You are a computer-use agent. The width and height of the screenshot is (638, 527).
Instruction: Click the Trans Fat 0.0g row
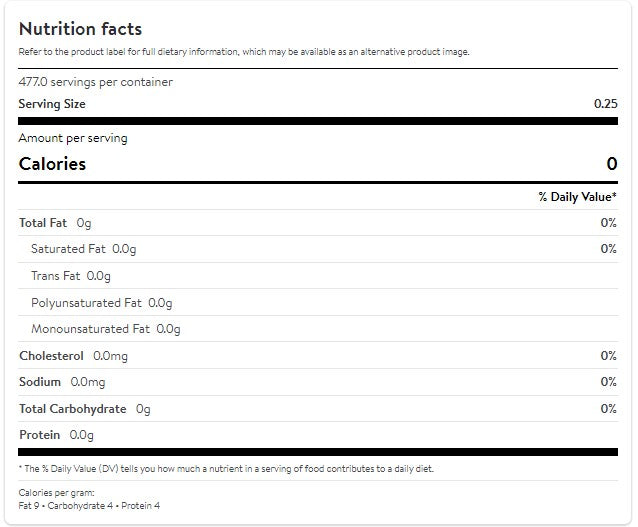[318, 276]
